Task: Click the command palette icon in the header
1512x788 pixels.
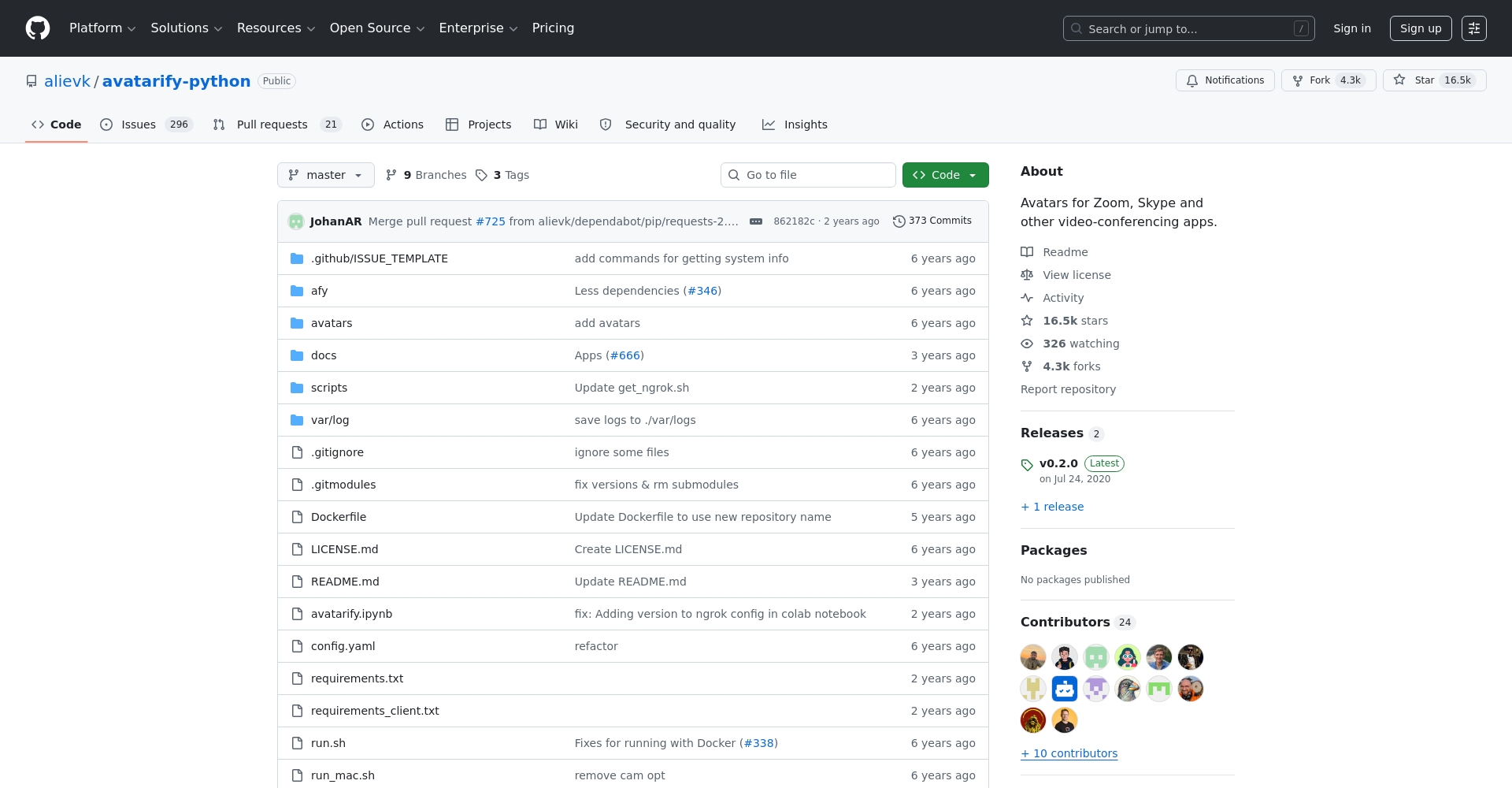Action: 1474,28
